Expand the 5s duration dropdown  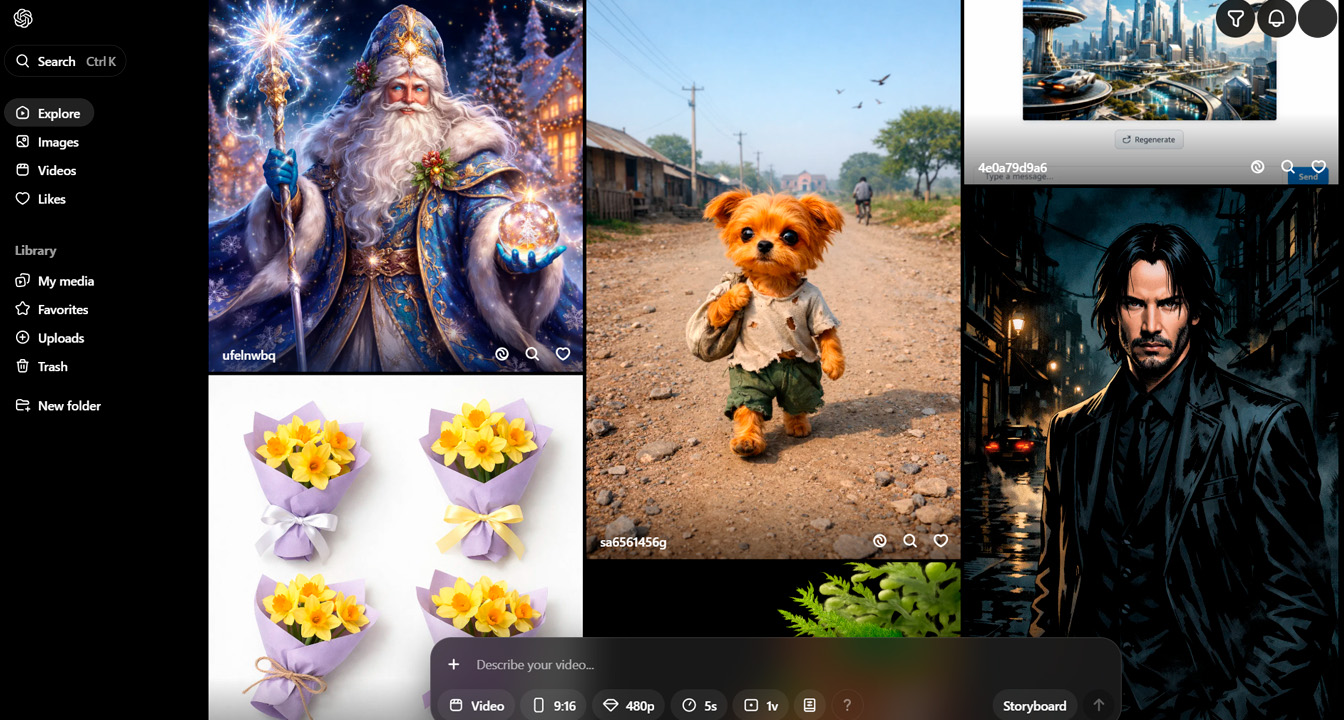pos(699,706)
